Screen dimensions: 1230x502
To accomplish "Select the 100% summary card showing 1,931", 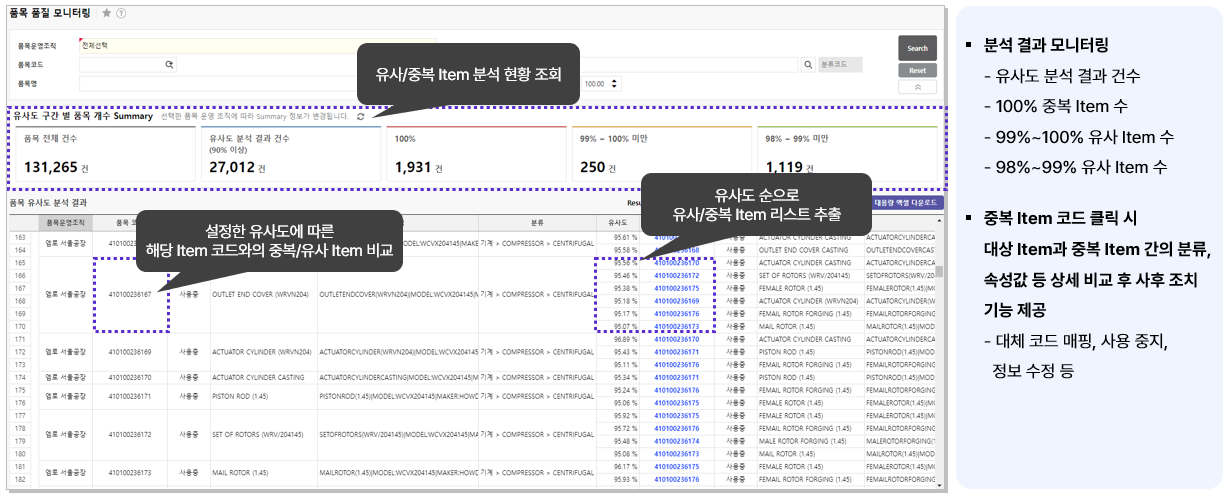I will tap(475, 153).
